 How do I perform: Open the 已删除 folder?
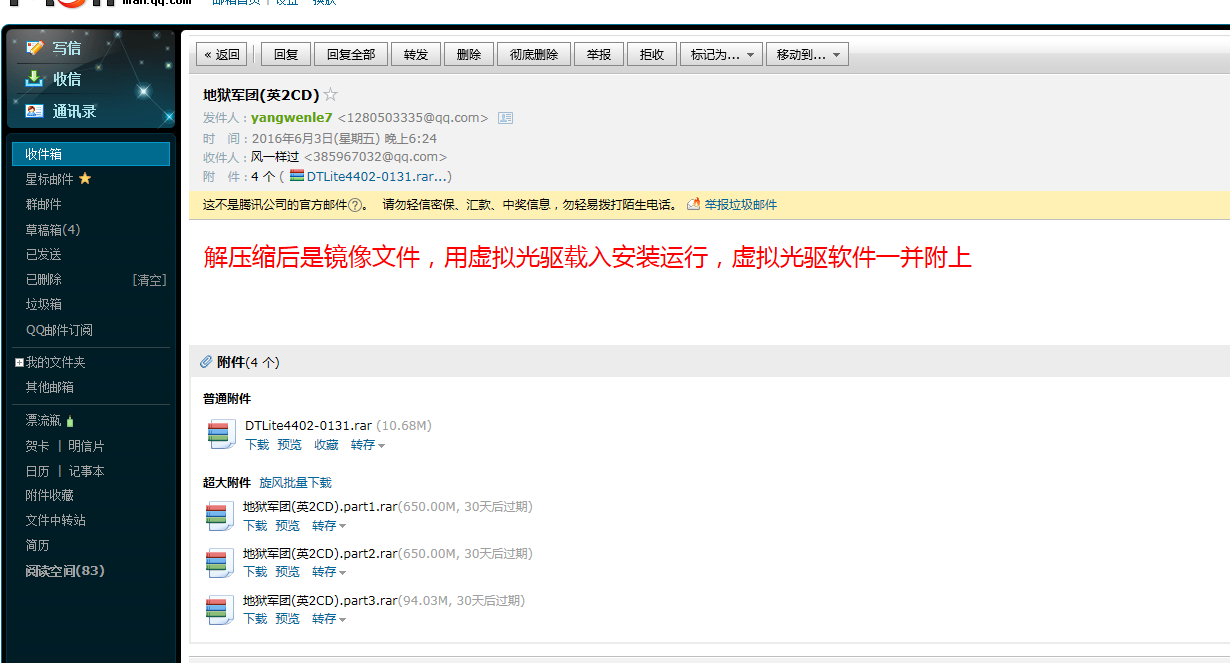click(43, 279)
